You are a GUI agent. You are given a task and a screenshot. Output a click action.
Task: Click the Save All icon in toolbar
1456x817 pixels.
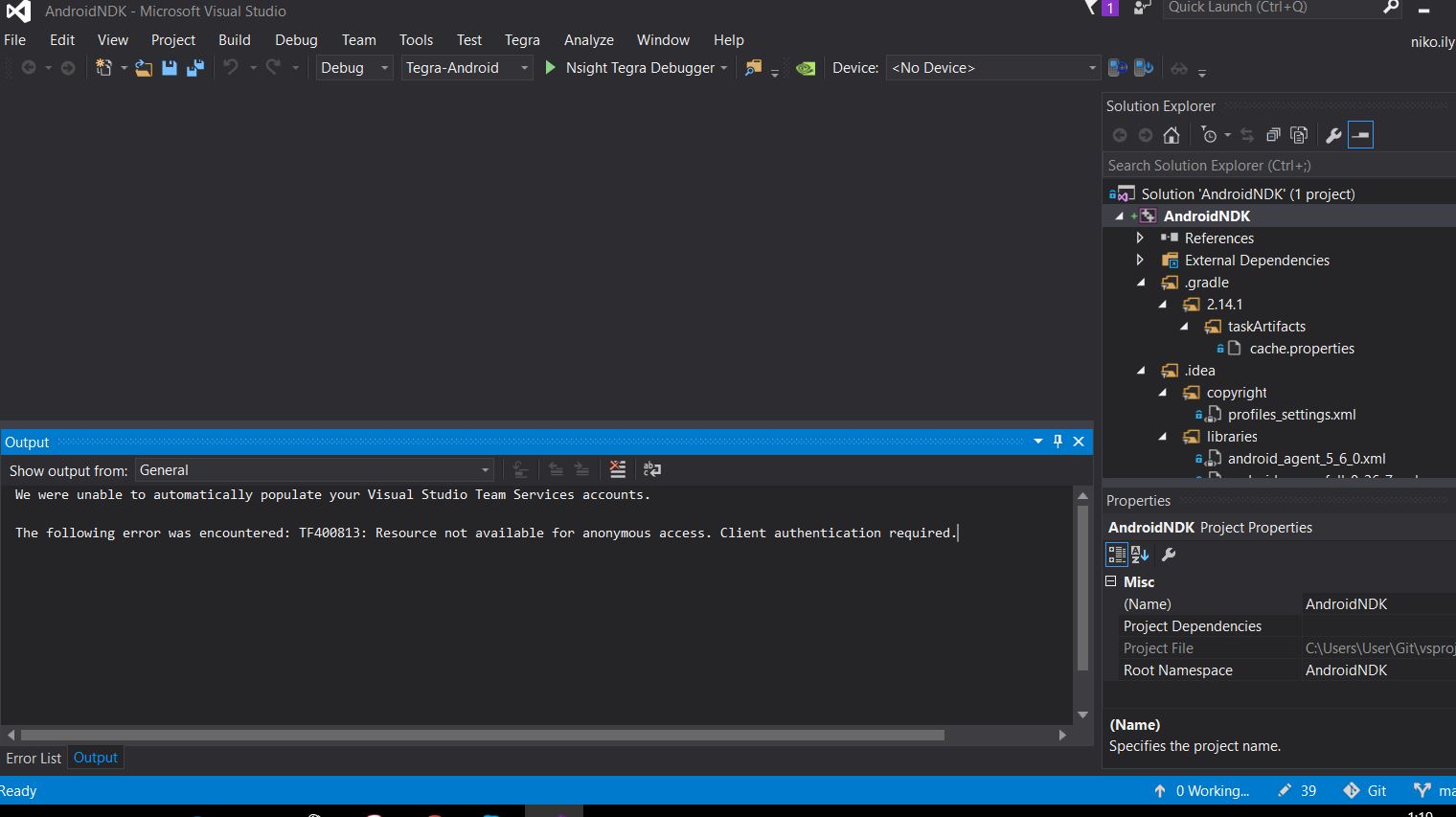coord(194,67)
